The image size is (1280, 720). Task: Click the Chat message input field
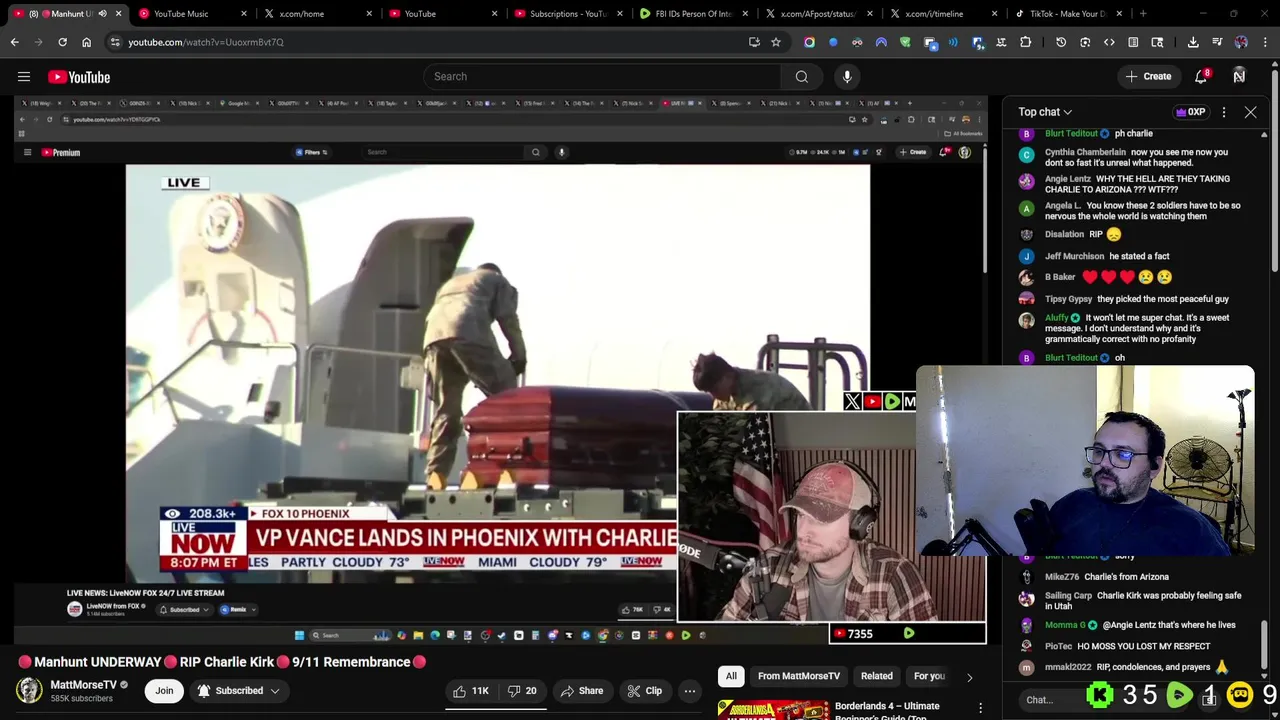pyautogui.click(x=1048, y=700)
